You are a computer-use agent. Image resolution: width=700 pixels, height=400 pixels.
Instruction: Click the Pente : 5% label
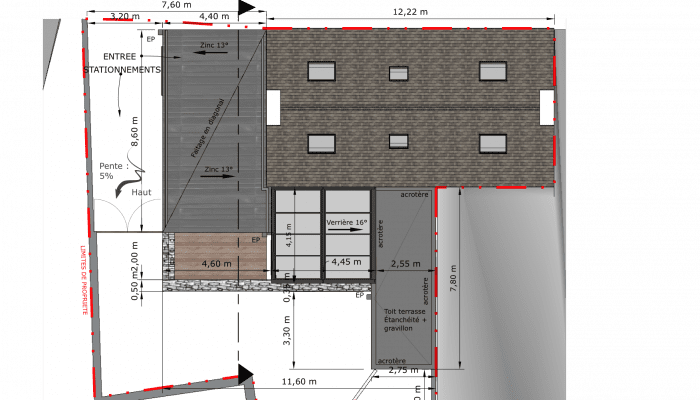[112, 171]
